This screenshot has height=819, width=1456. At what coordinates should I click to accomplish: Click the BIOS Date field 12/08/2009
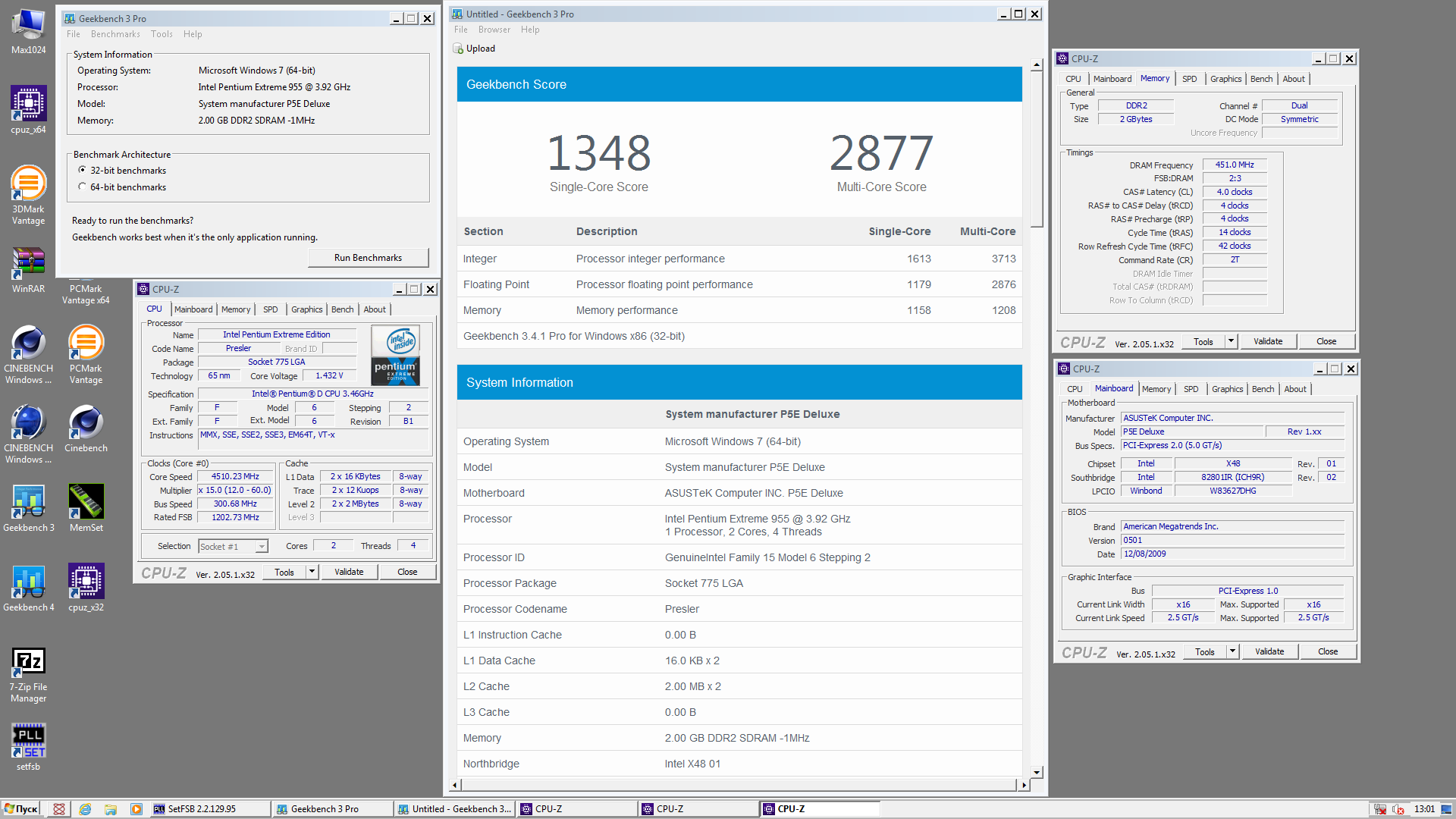[x=1232, y=554]
